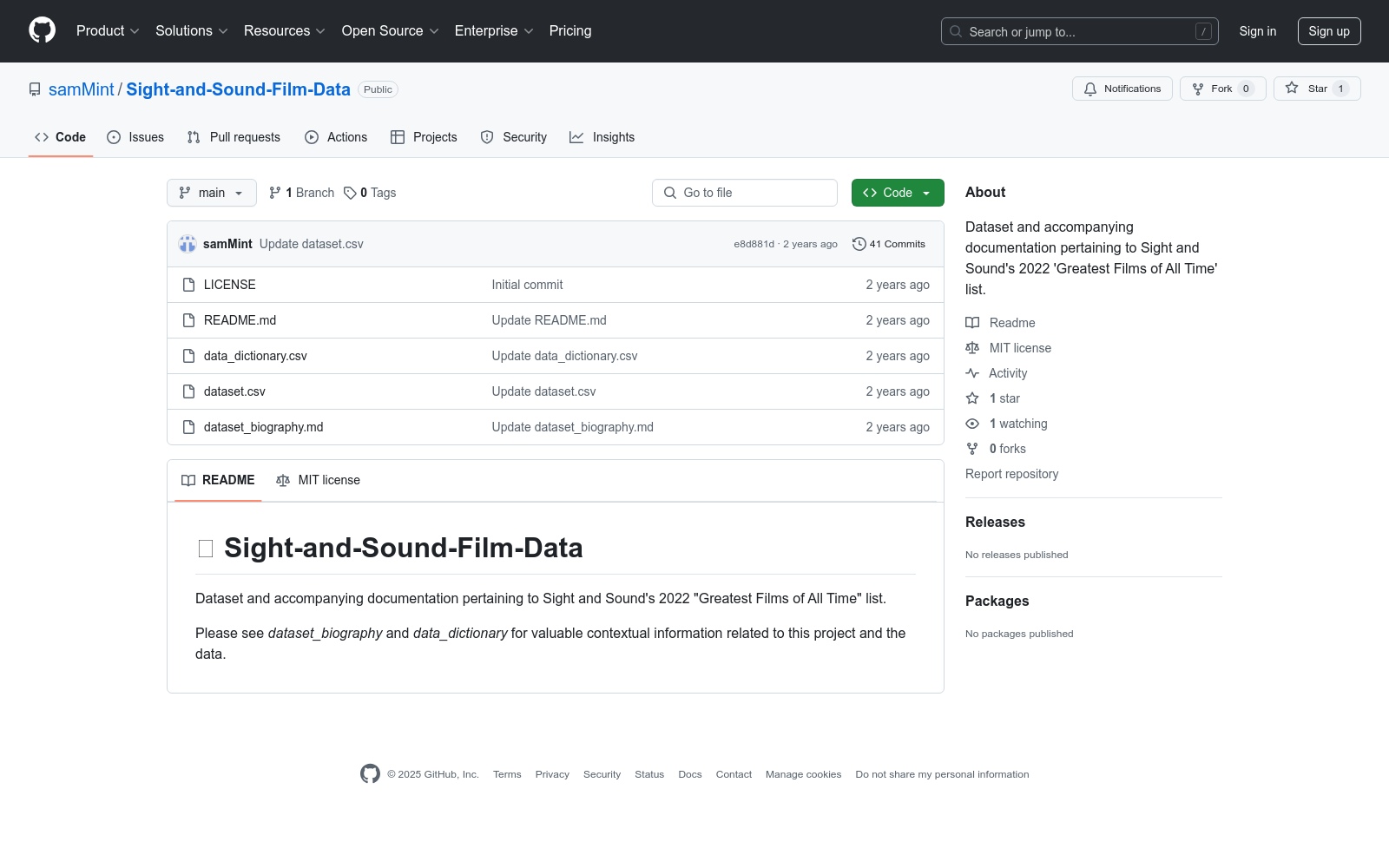Open MIT license link in About sidebar
The width and height of the screenshot is (1389, 868).
pos(1008,348)
